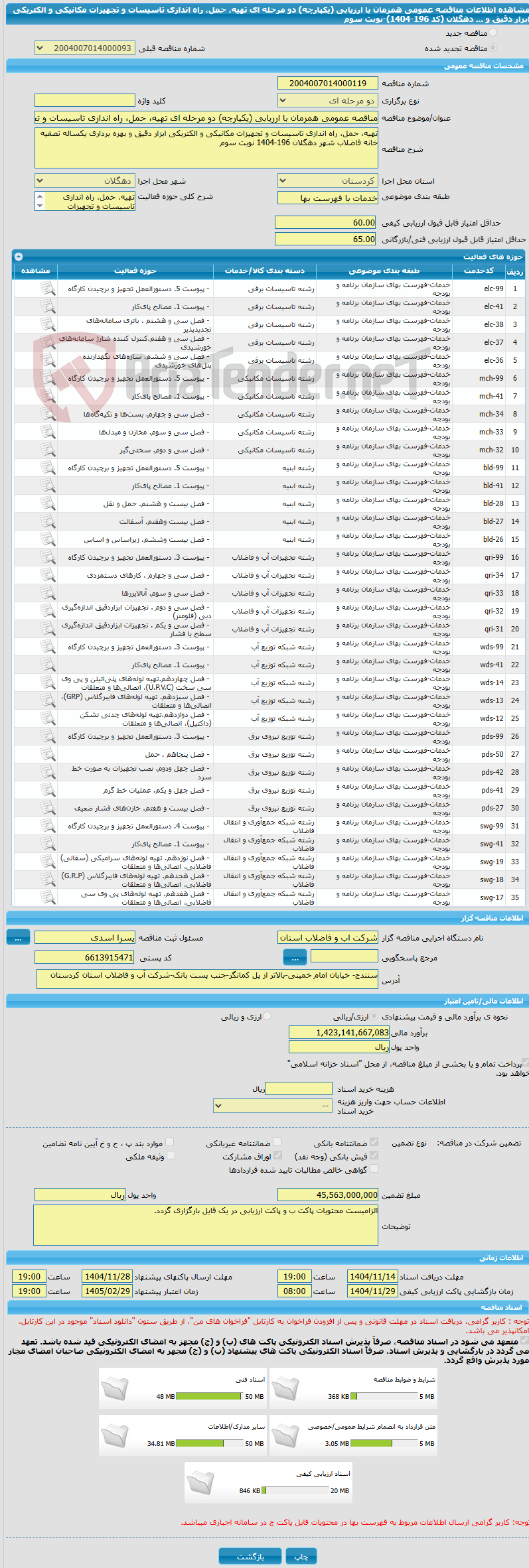Toggle وثیقه ملکی checkbox

tap(170, 1155)
